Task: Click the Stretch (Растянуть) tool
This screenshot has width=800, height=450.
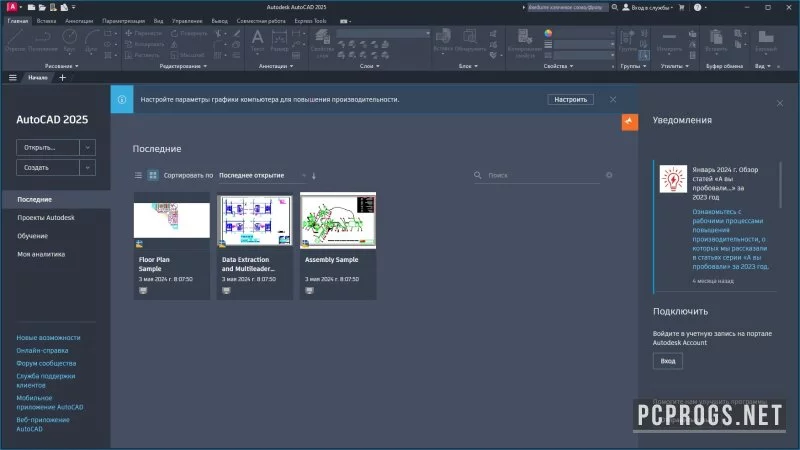Action: click(142, 55)
